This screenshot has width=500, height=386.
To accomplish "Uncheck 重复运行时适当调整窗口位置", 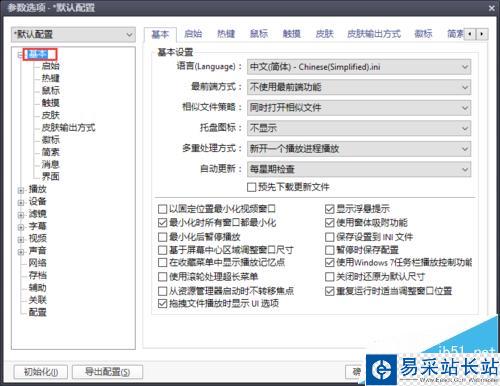I will (329, 291).
